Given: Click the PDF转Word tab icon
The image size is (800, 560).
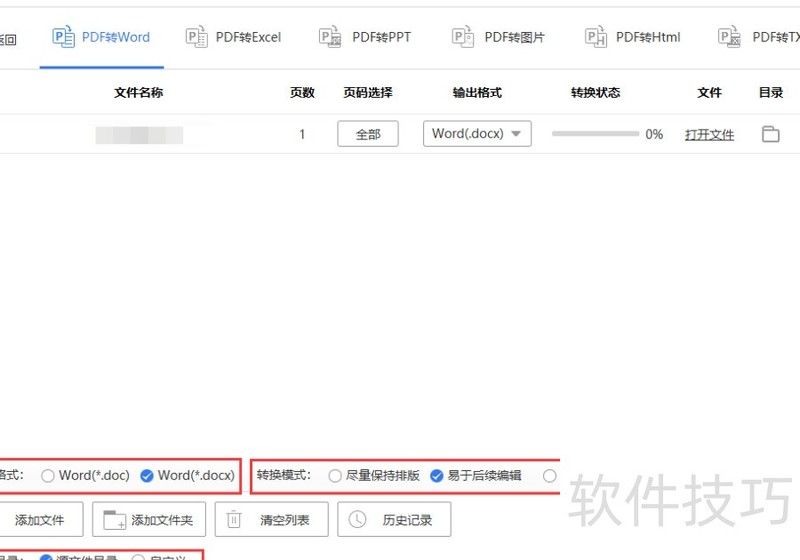Looking at the screenshot, I should [63, 37].
